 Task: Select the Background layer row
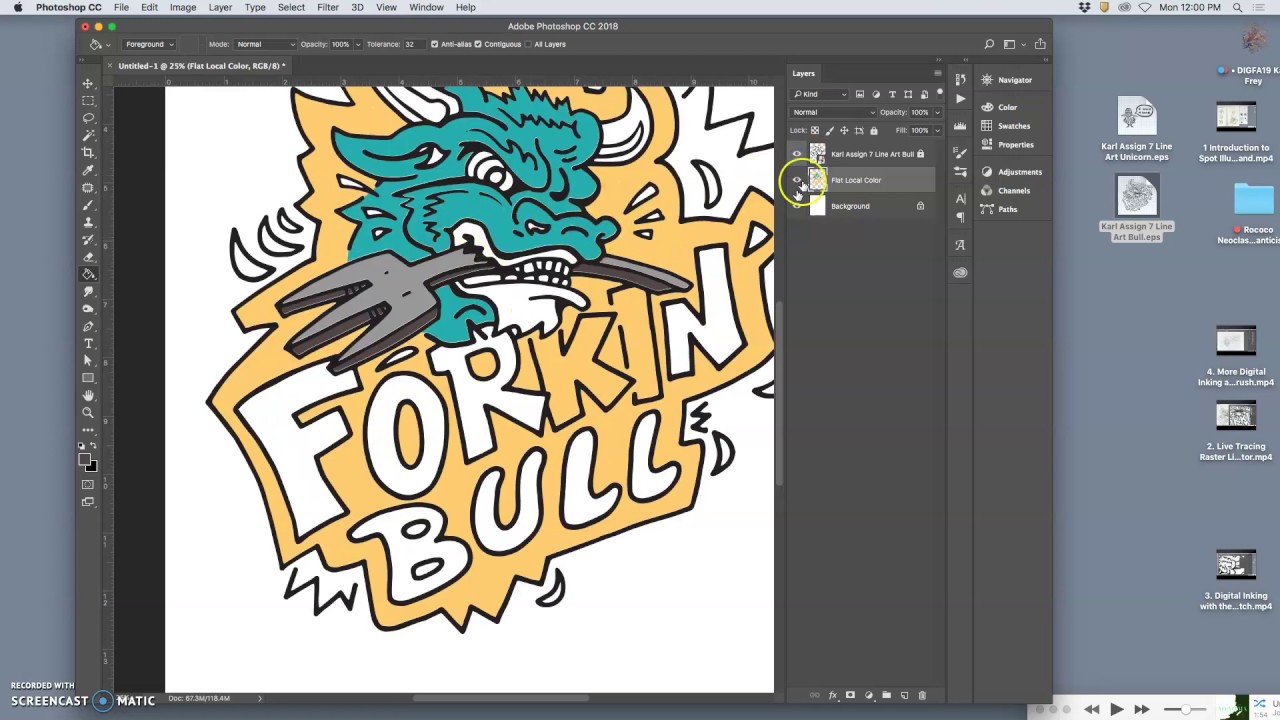[862, 206]
